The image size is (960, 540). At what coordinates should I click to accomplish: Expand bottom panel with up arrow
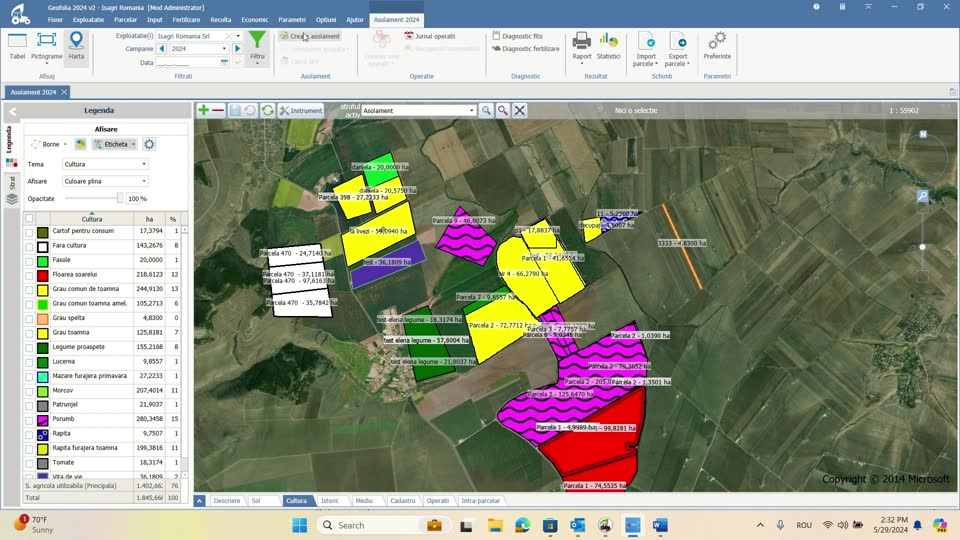tap(200, 501)
